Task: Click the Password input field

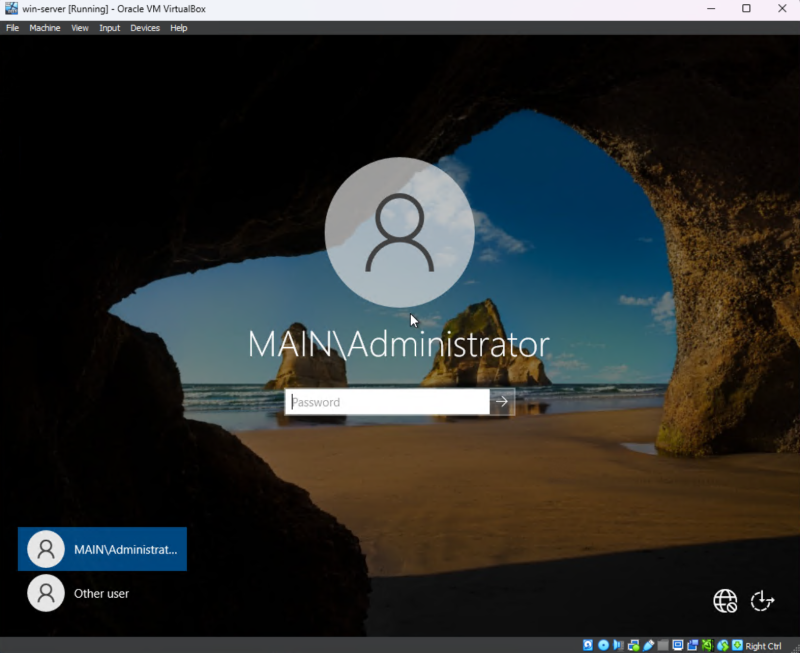Action: point(388,402)
